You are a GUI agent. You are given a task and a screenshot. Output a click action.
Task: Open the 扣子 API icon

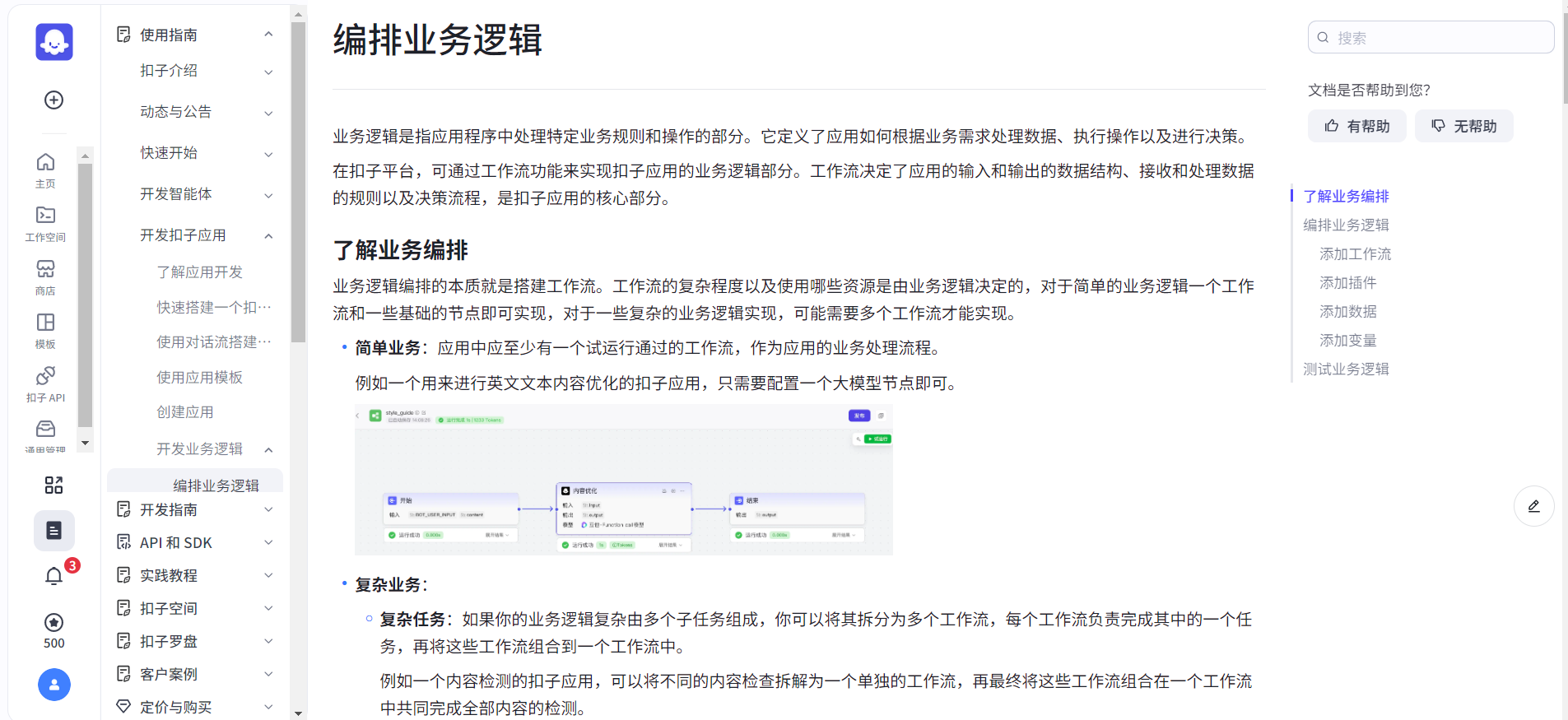click(46, 383)
